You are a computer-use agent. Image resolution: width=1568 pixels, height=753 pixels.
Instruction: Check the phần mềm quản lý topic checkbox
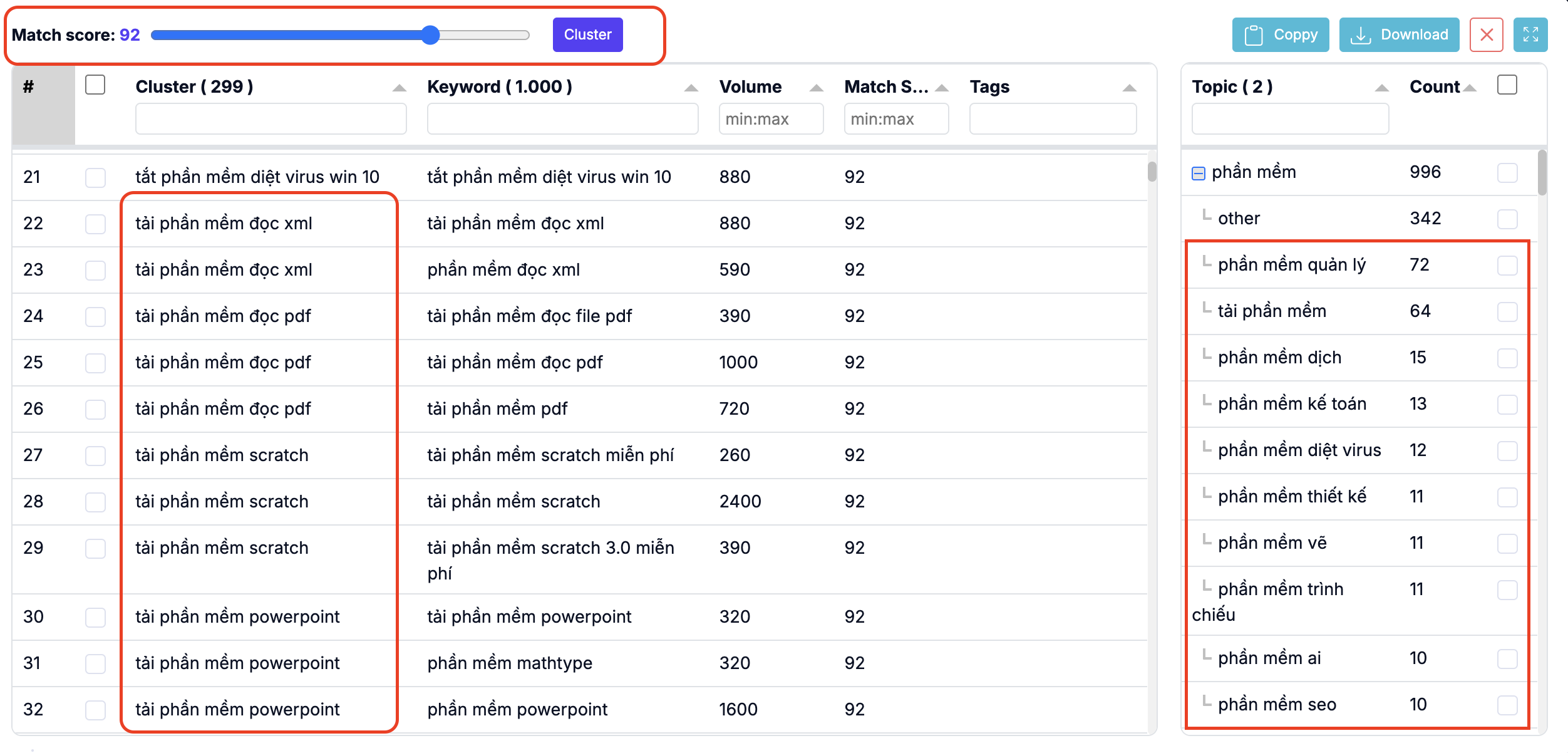point(1507,265)
